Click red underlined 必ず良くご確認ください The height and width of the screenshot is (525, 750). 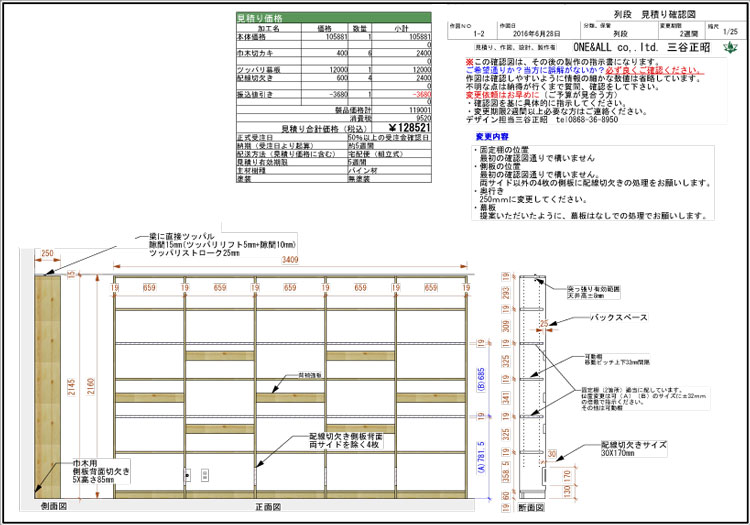click(654, 70)
